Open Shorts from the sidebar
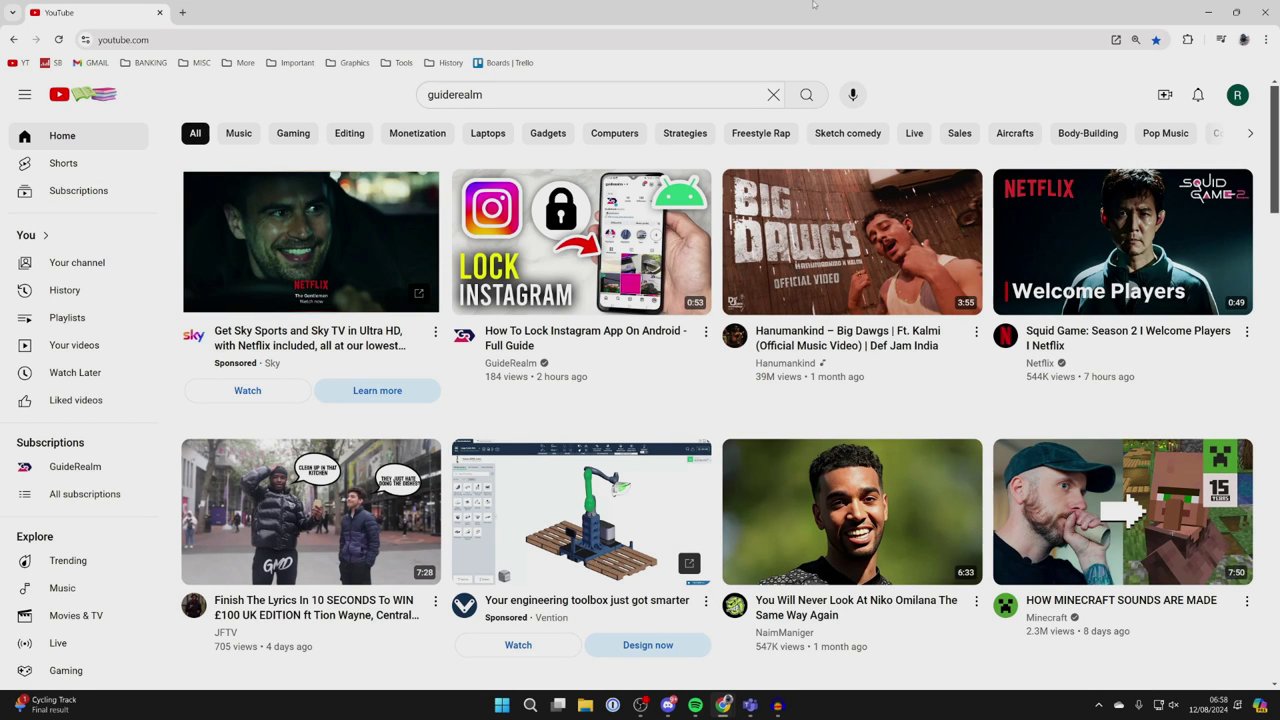The height and width of the screenshot is (720, 1280). point(63,163)
